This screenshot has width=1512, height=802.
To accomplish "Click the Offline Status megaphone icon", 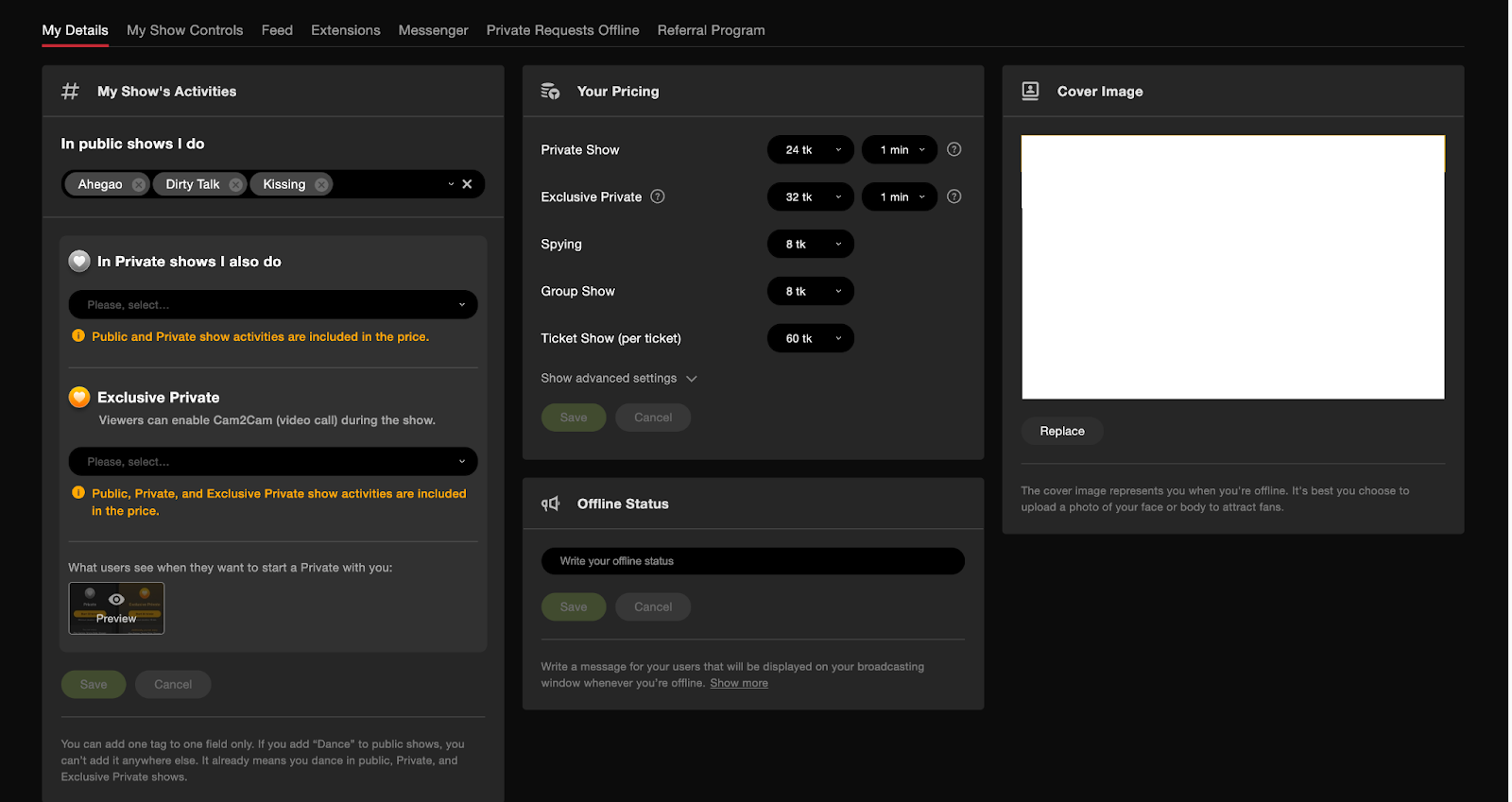I will click(550, 504).
